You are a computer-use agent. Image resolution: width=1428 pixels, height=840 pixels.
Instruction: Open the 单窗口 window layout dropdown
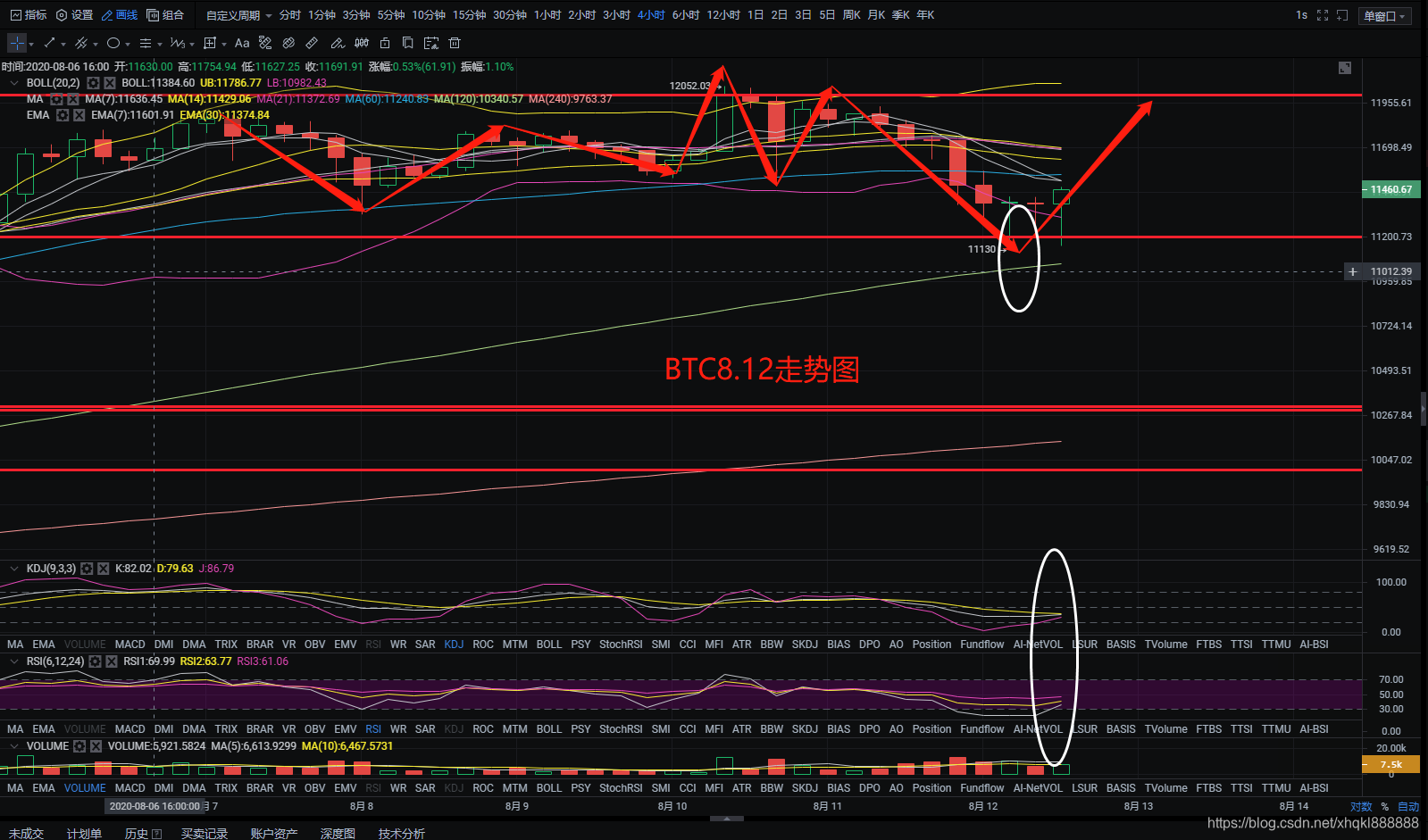pyautogui.click(x=1384, y=16)
